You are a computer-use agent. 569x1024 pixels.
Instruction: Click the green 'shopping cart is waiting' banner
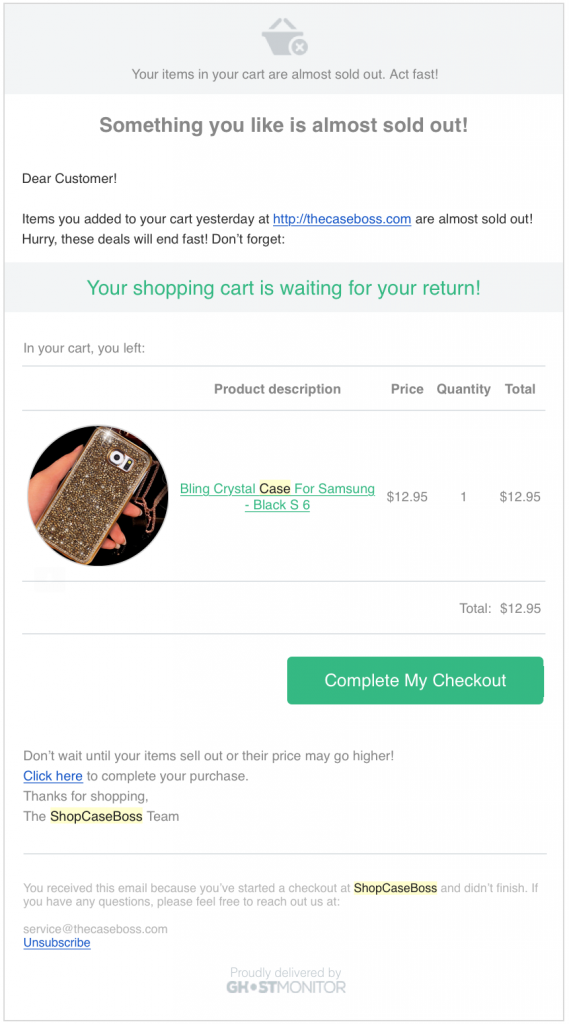[x=284, y=287]
